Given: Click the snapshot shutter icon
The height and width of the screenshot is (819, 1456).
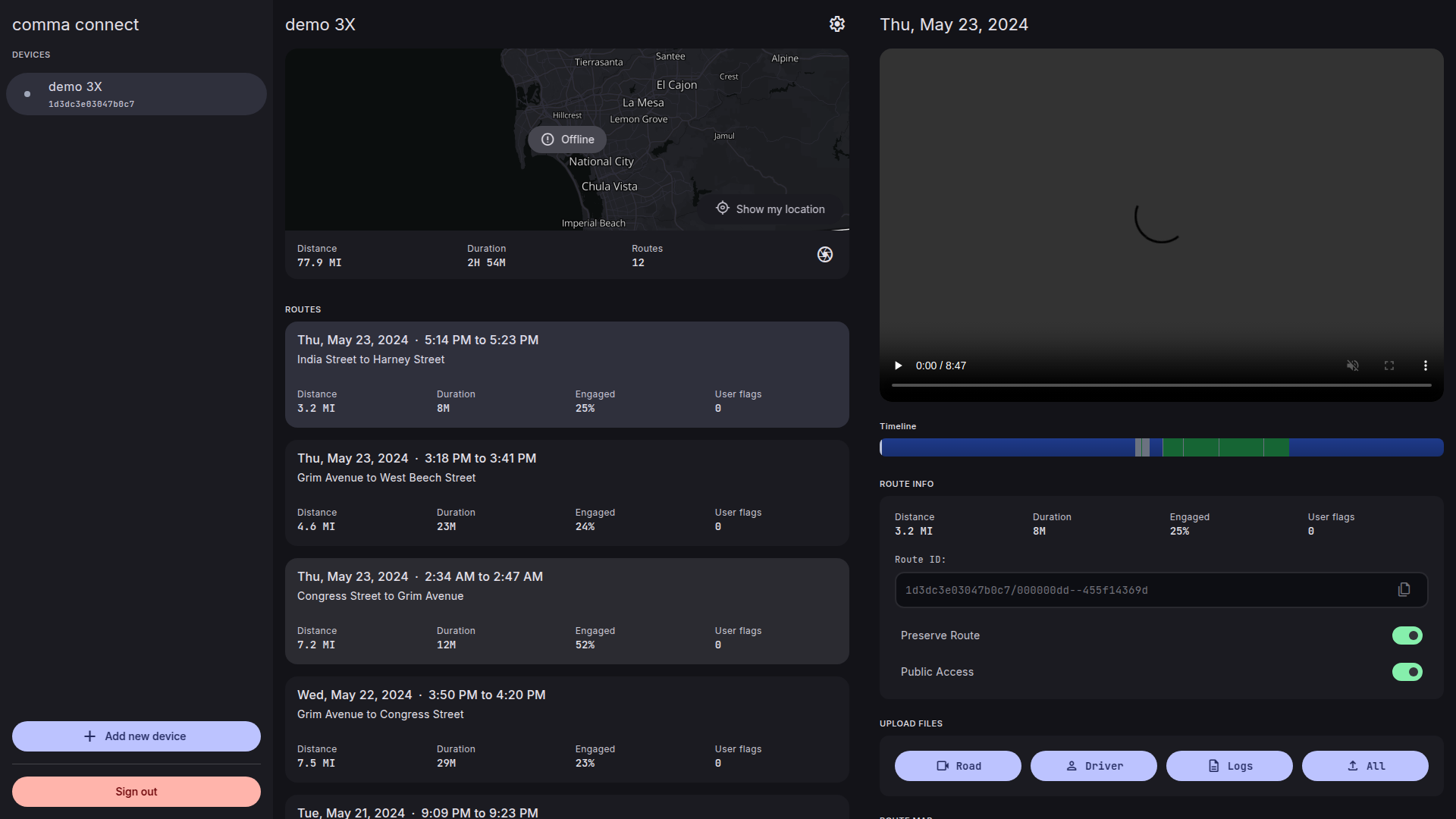Looking at the screenshot, I should pyautogui.click(x=825, y=255).
